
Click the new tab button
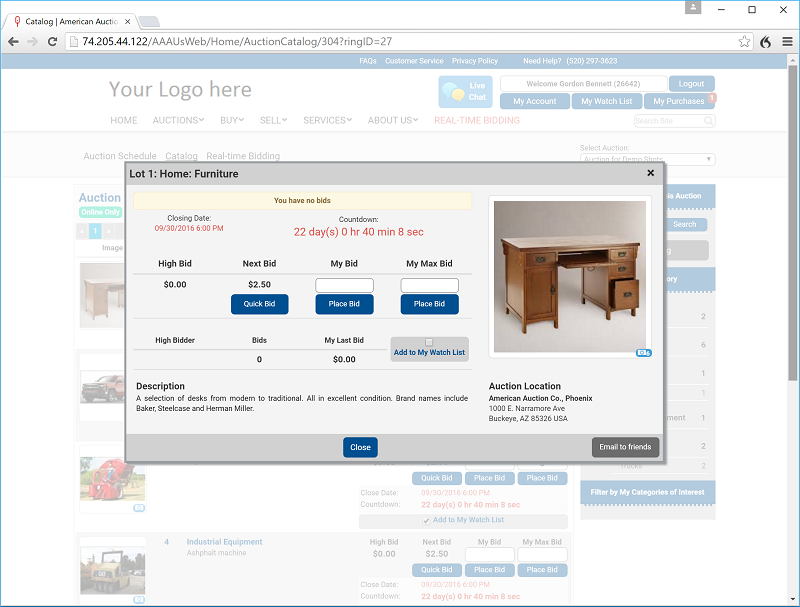(x=149, y=21)
